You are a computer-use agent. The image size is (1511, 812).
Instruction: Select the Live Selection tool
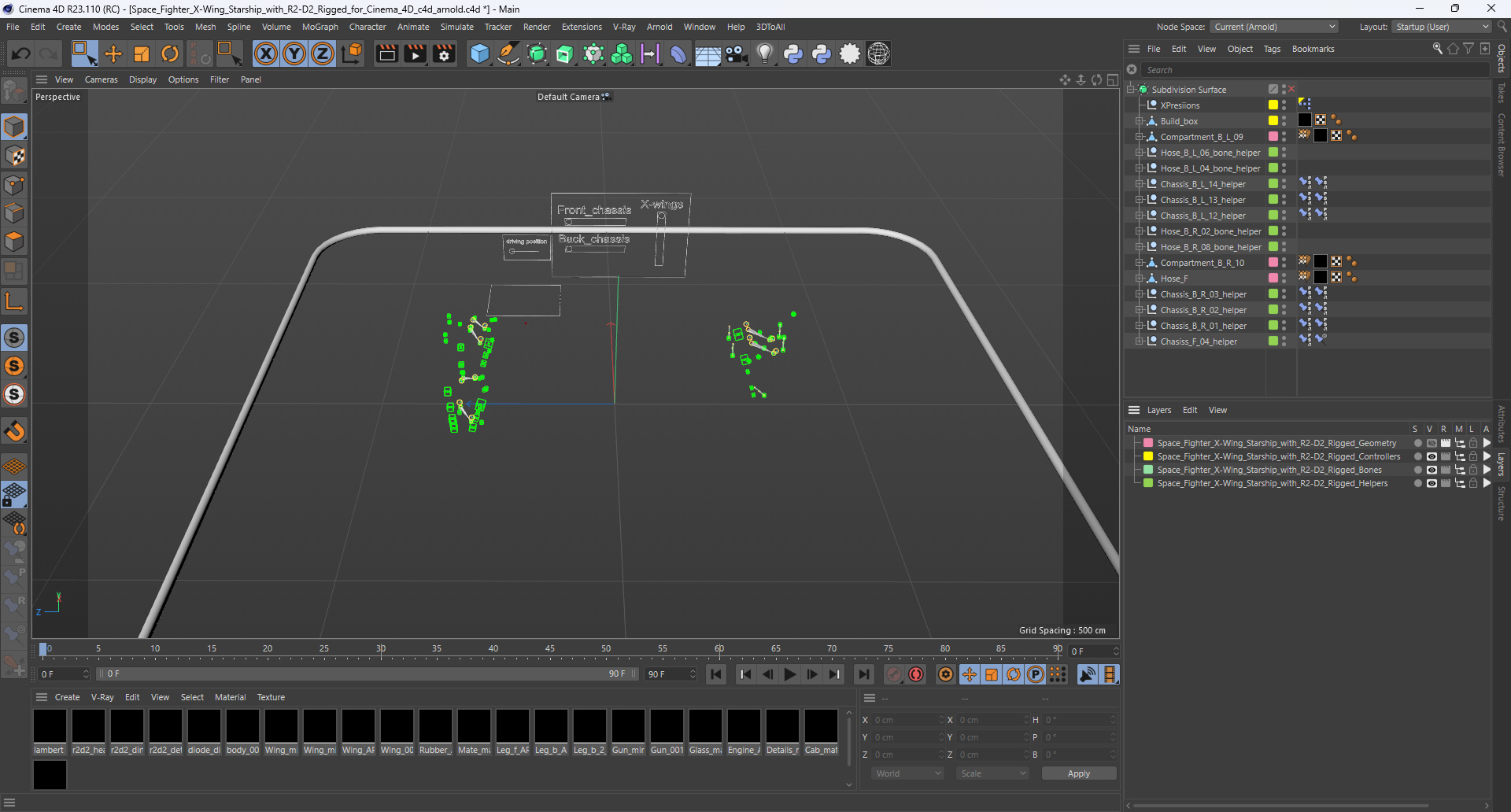(x=84, y=54)
